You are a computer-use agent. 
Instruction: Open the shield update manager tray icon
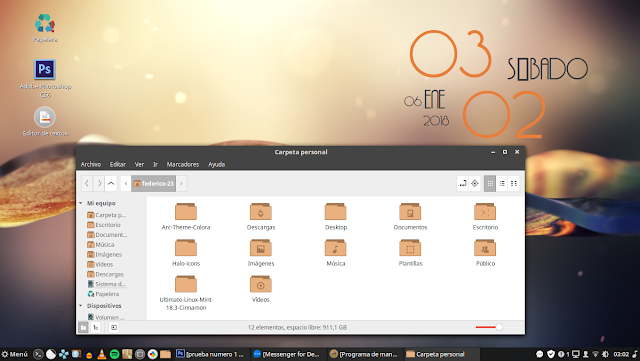pos(551,354)
